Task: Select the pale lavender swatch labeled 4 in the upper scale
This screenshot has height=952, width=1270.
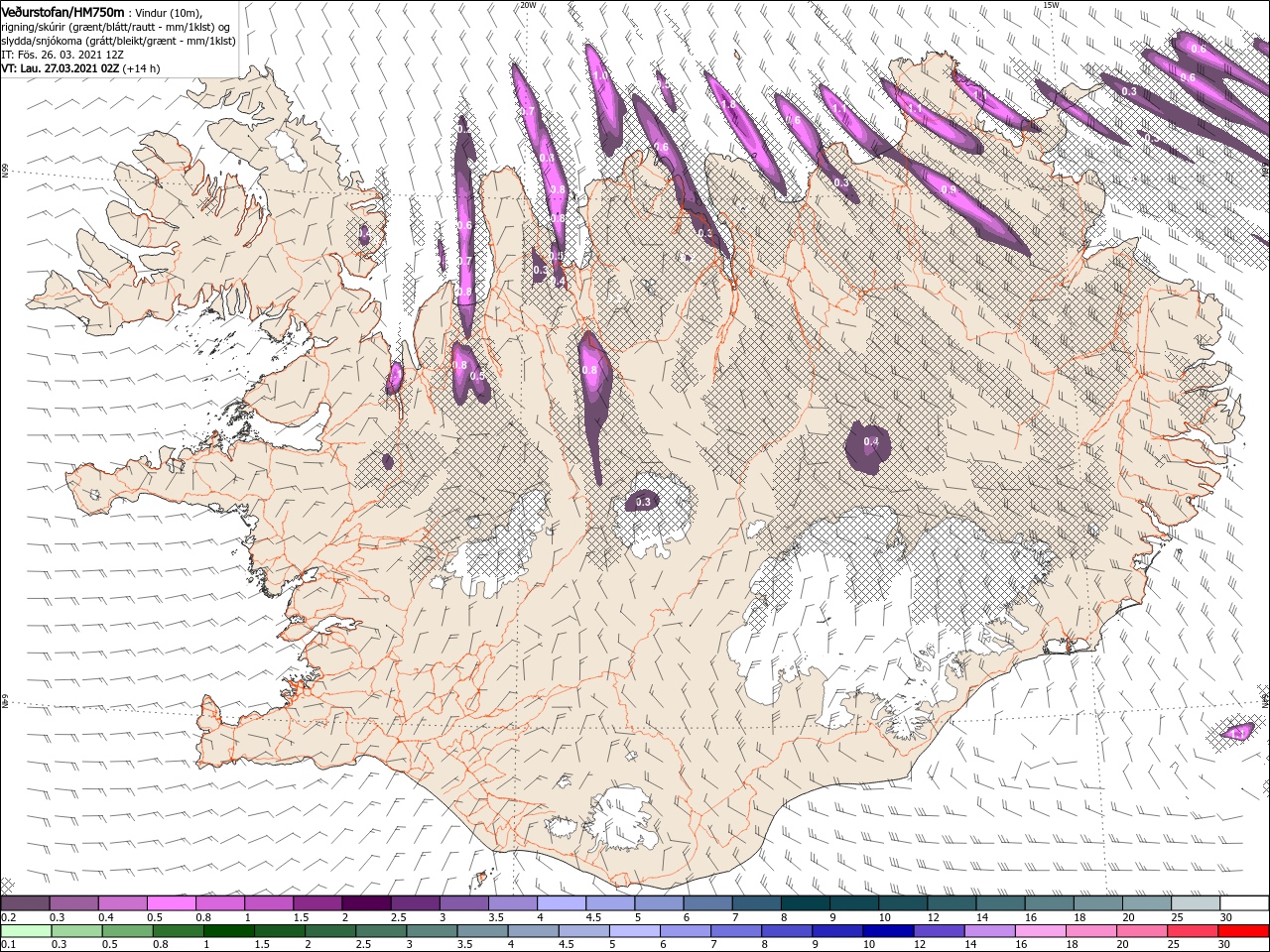Action: 562,903
